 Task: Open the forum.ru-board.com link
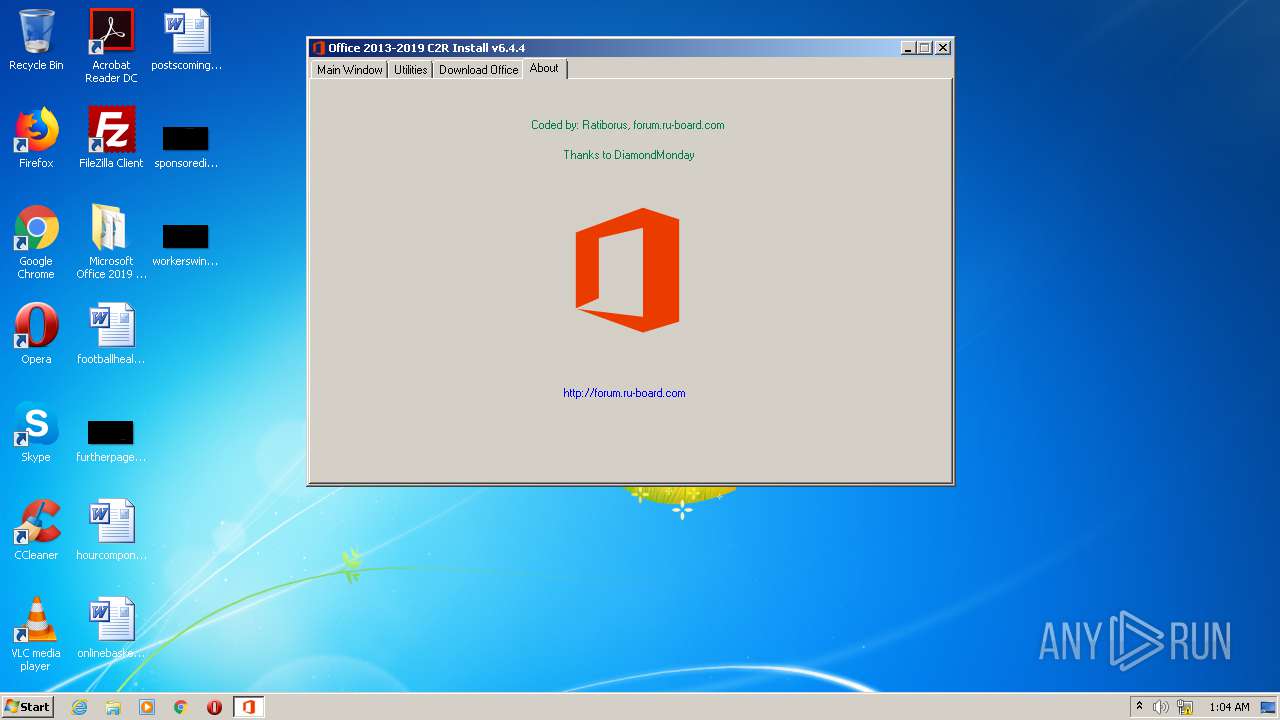click(624, 393)
